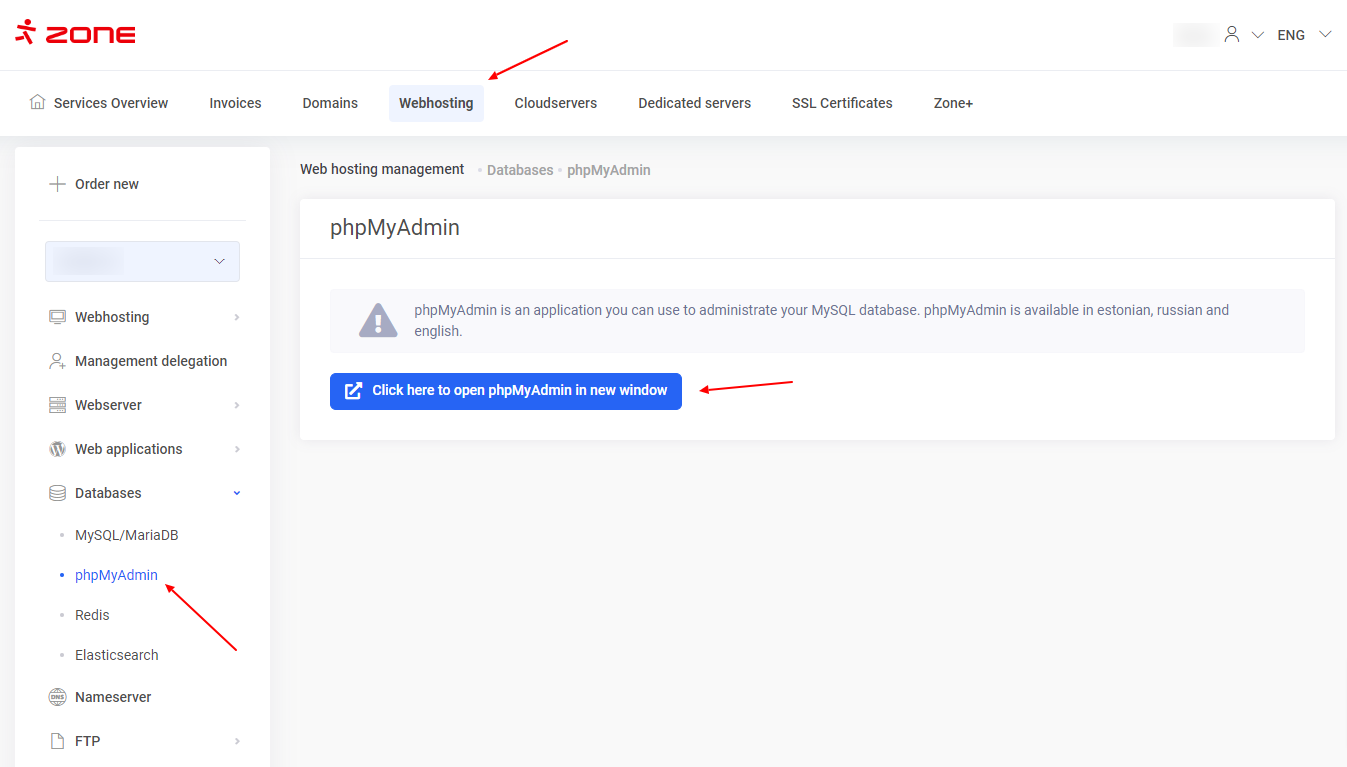
Task: Click open phpMyAdmin in new window button
Action: coord(506,391)
